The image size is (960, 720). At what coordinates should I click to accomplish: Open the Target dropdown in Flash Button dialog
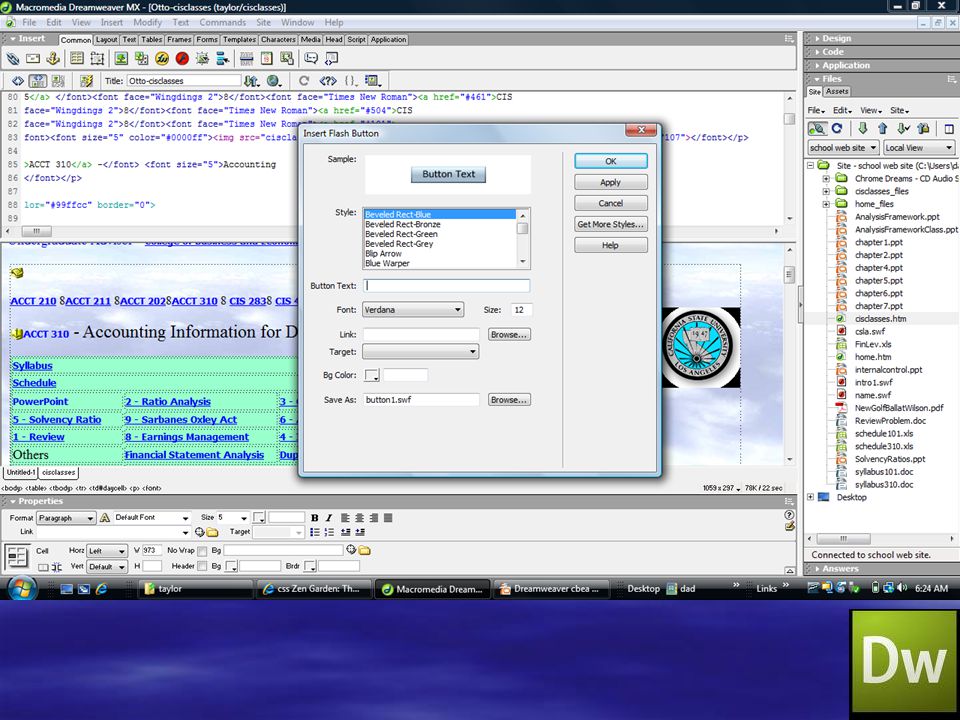point(421,351)
